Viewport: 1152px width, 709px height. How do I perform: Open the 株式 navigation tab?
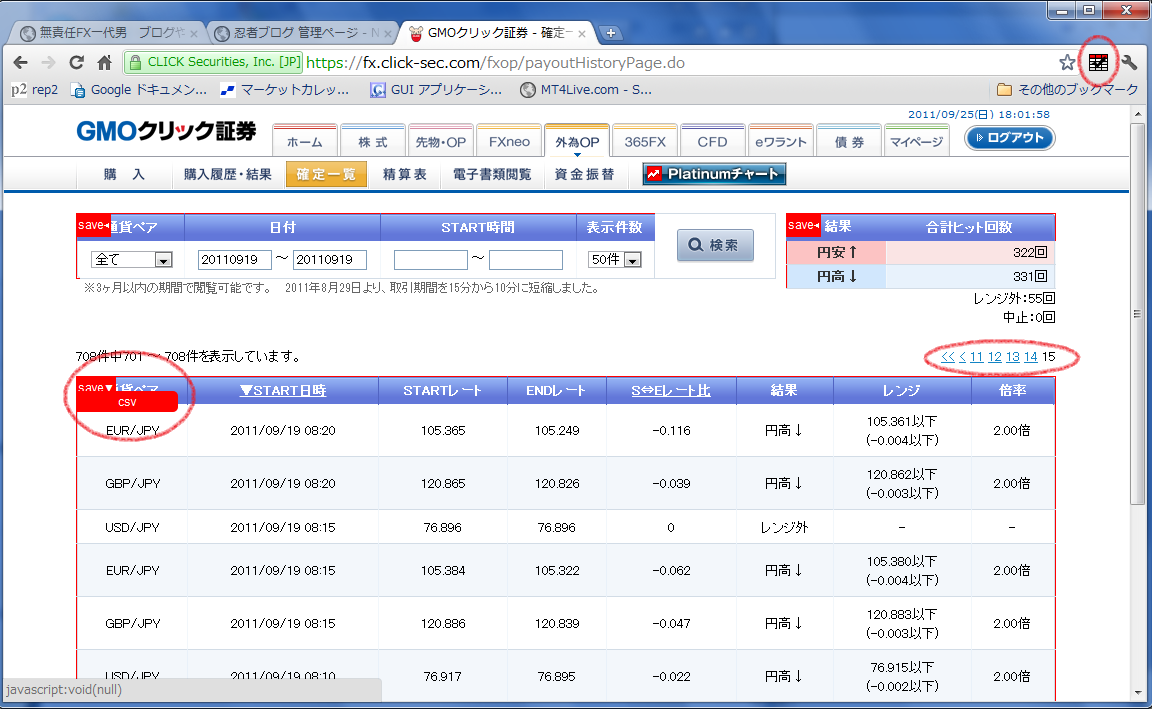tap(372, 141)
